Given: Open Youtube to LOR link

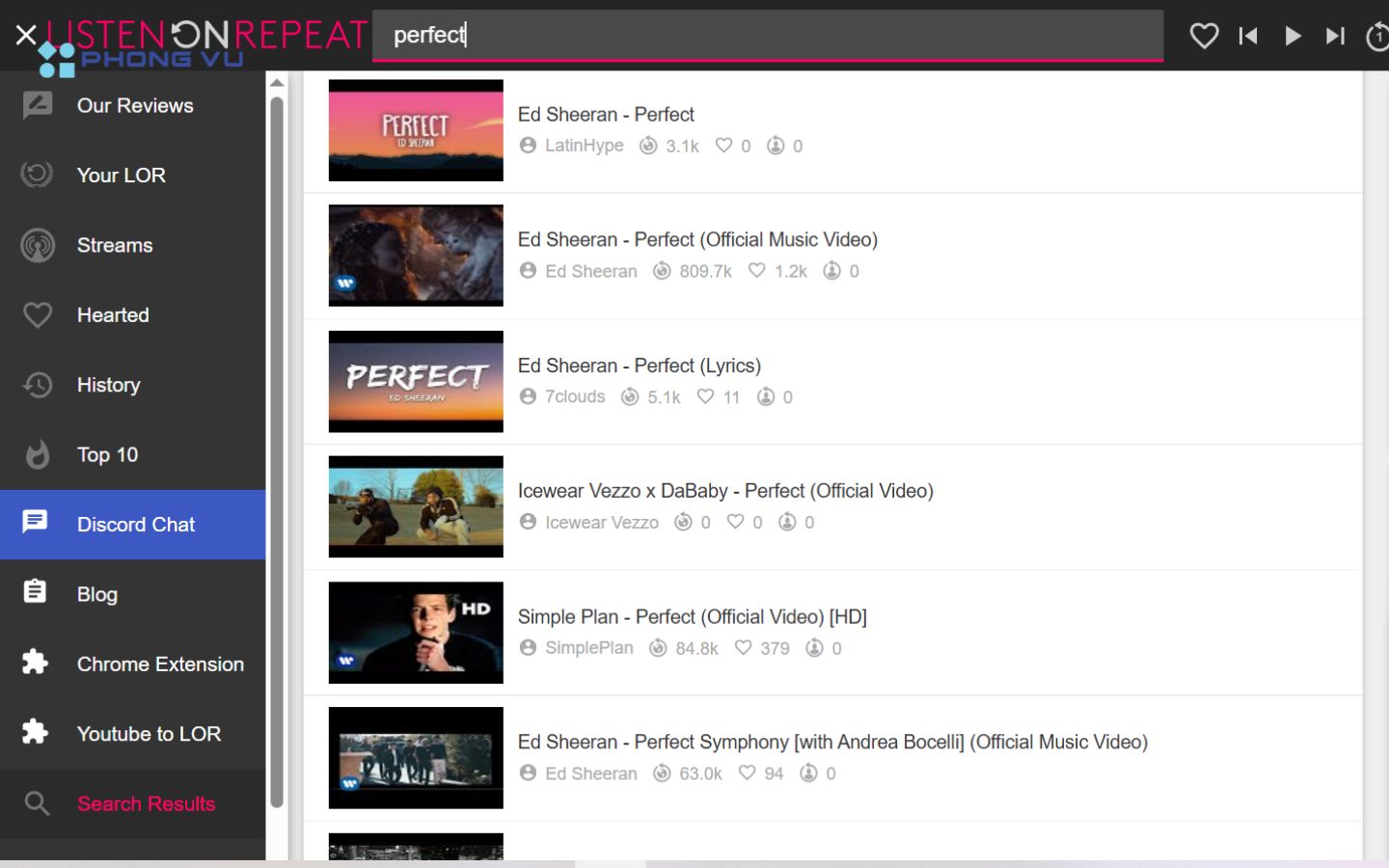Looking at the screenshot, I should coord(149,734).
